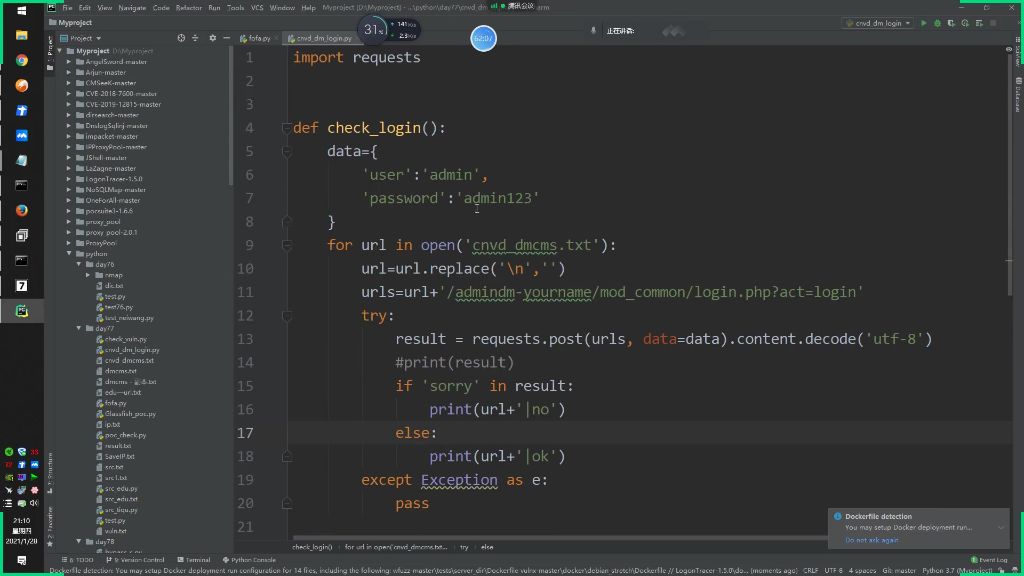This screenshot has width=1024, height=576.
Task: Open the Tools menu
Action: point(235,8)
